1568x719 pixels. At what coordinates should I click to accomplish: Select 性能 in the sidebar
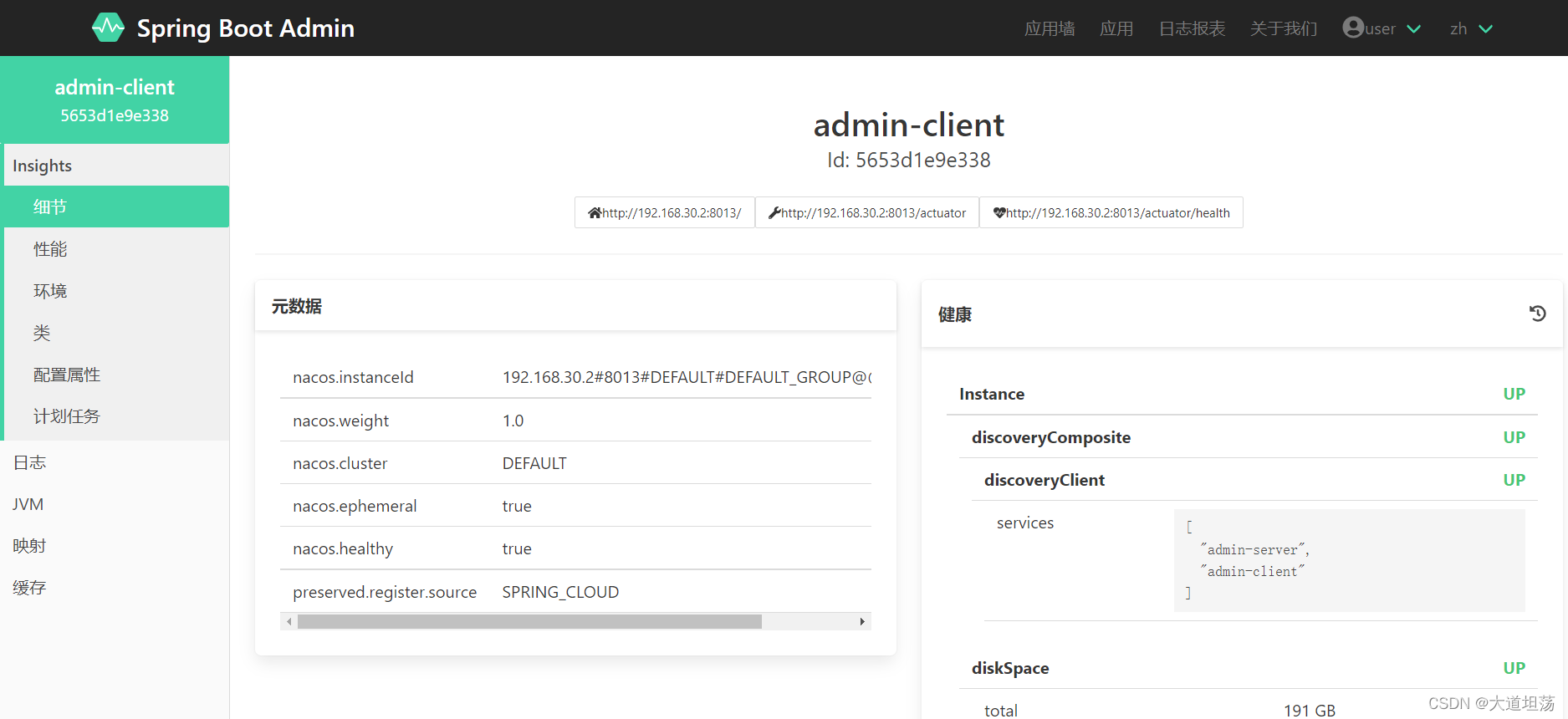116,248
